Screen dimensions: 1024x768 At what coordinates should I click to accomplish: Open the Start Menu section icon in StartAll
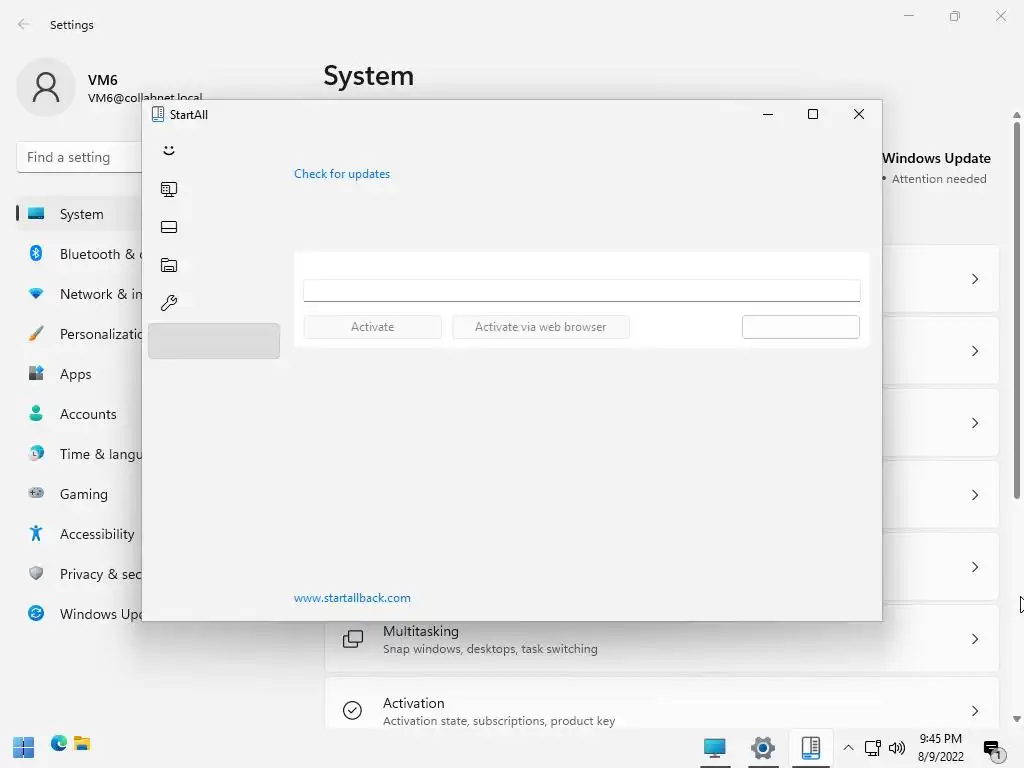168,189
